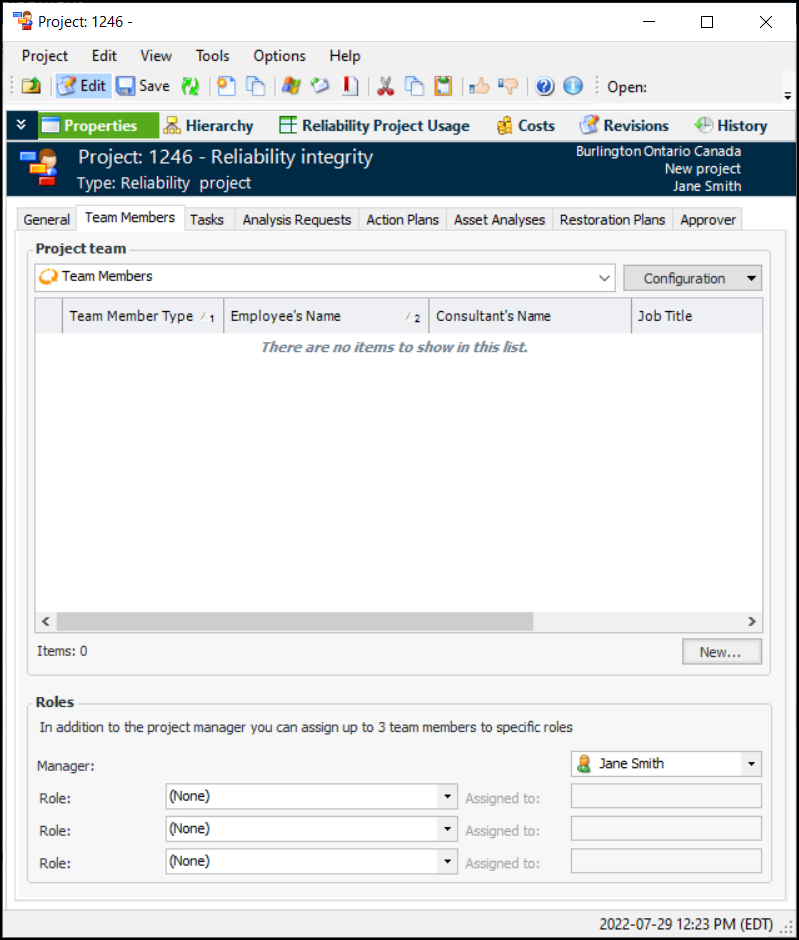Switch to History view
Viewport: 799px width, 940px height.
pyautogui.click(x=731, y=125)
